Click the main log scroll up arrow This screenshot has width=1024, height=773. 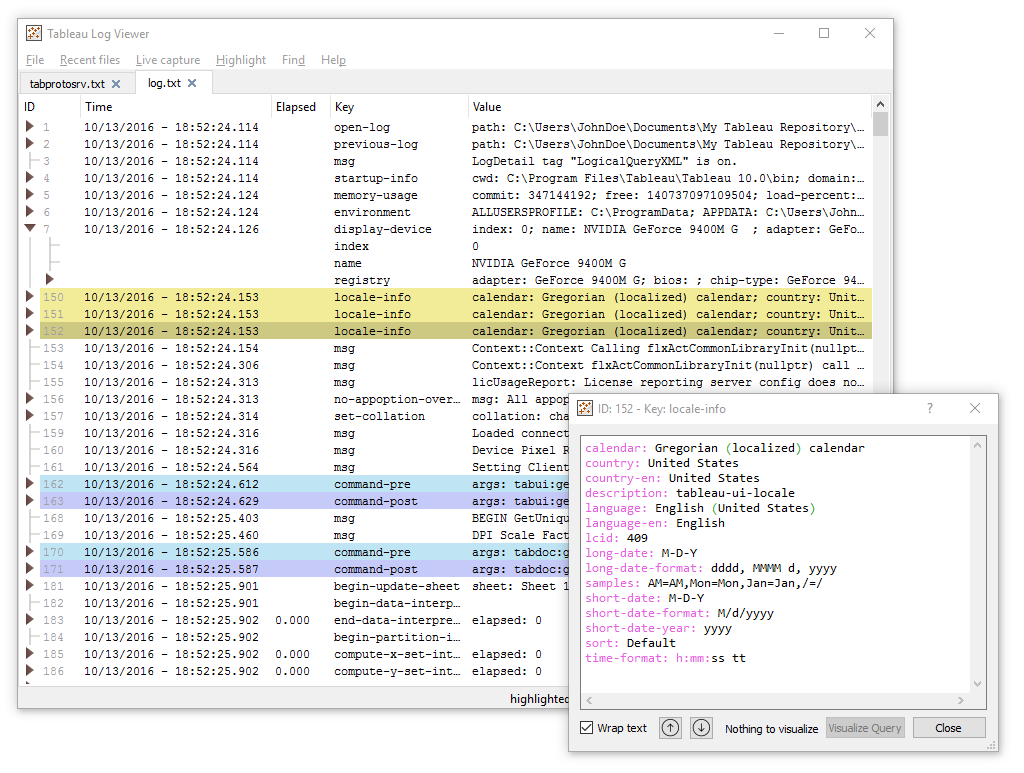(880, 104)
